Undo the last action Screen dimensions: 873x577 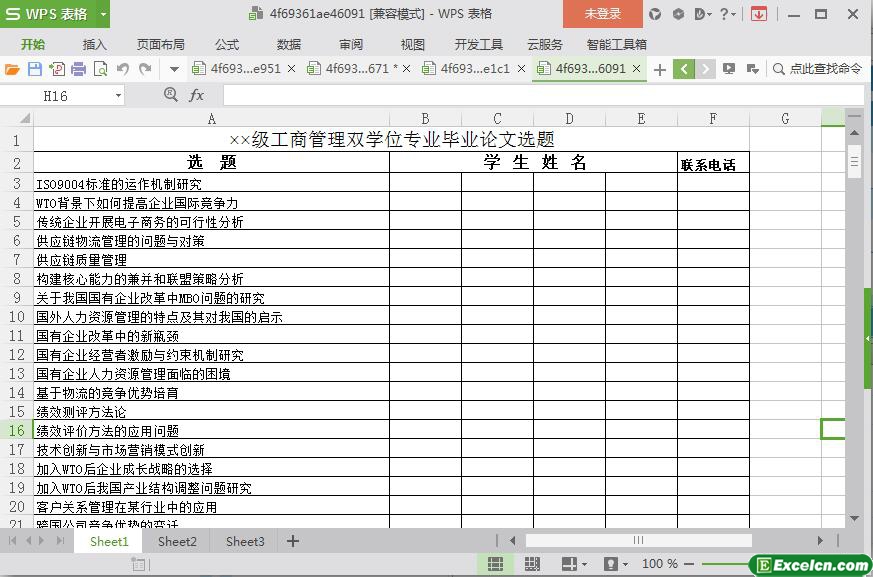pos(122,69)
